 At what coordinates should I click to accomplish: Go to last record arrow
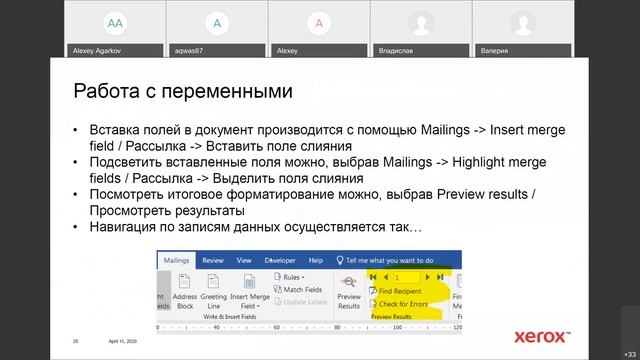440,277
